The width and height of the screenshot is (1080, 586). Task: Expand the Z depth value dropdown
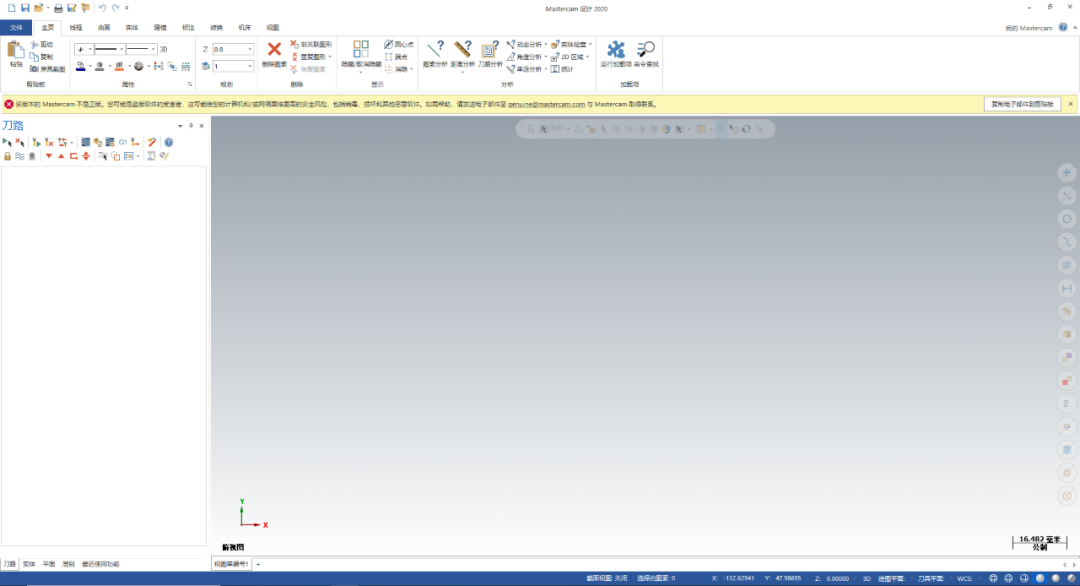(x=249, y=50)
